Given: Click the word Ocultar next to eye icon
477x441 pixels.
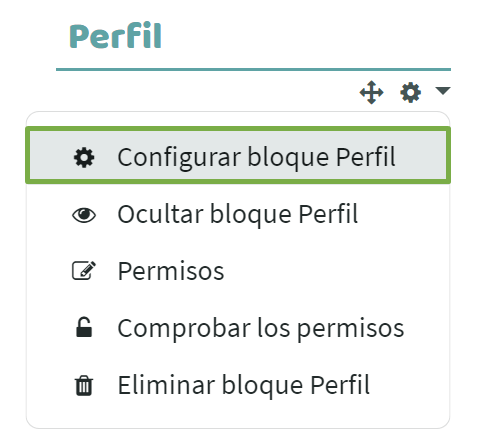Looking at the screenshot, I should (160, 214).
